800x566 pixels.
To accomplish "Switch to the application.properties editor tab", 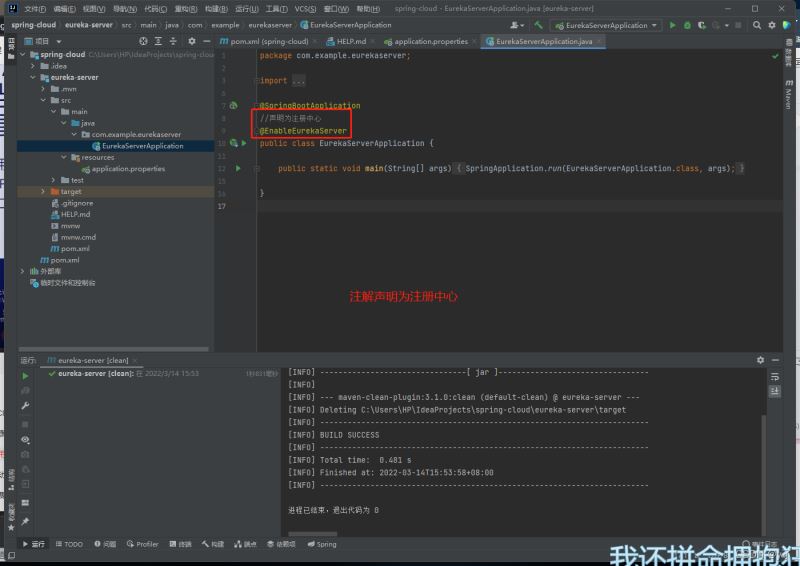I will tap(430, 41).
